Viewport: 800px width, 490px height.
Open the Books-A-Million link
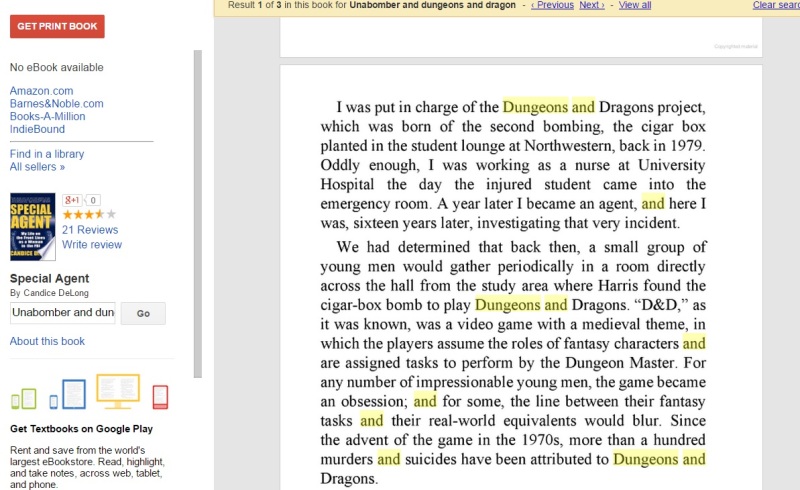[47, 116]
